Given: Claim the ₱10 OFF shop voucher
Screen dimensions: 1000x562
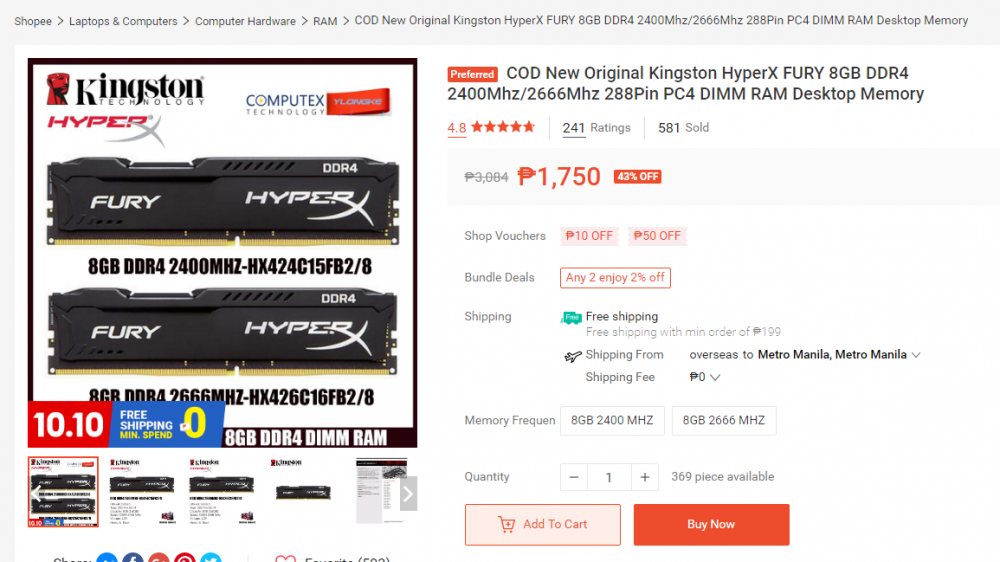Looking at the screenshot, I should coord(589,236).
